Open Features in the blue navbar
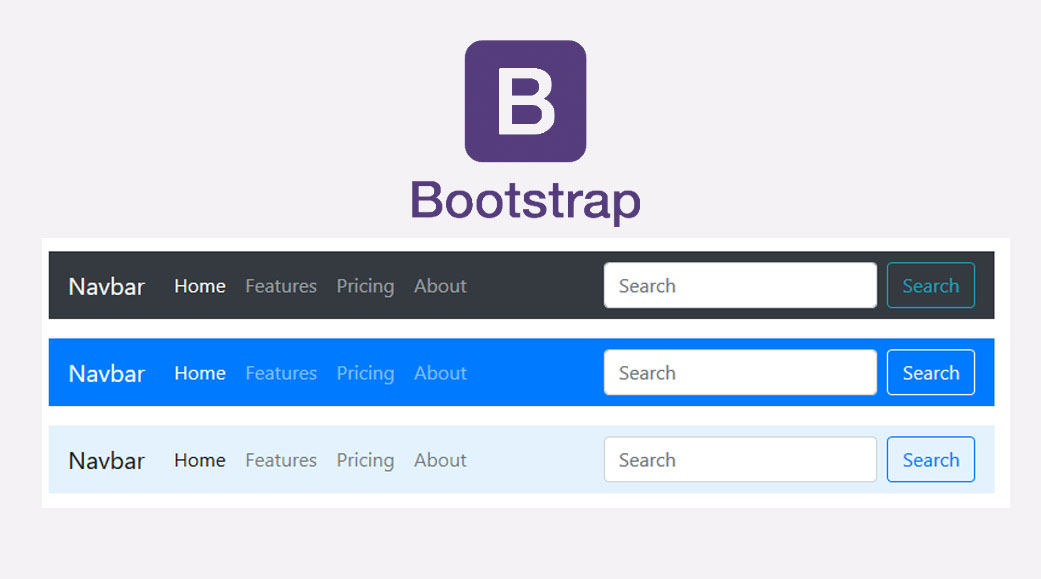The image size is (1041, 579). click(x=281, y=373)
